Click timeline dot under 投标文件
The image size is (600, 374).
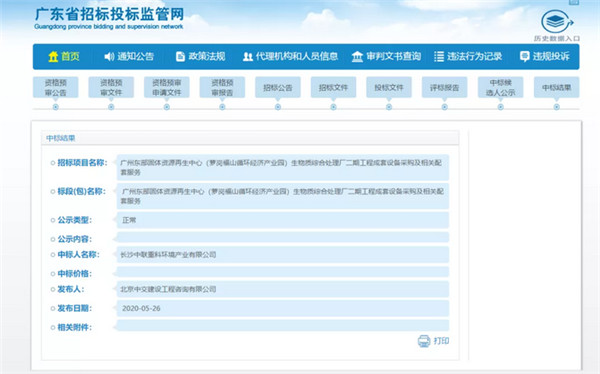click(x=389, y=107)
